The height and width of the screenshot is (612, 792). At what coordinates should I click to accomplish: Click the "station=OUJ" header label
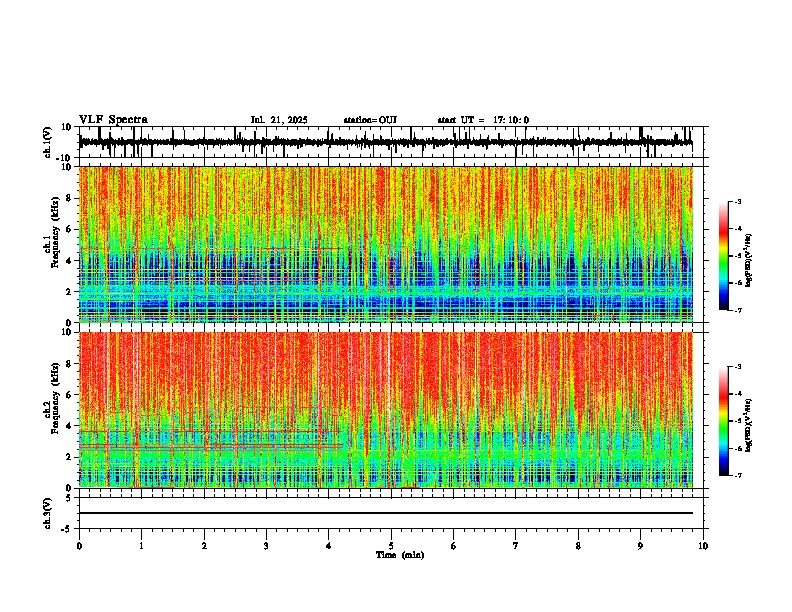[370, 120]
